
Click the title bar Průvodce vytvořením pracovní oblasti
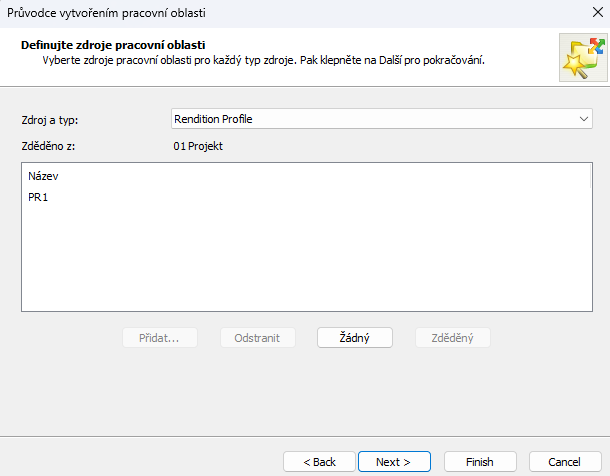click(120, 14)
